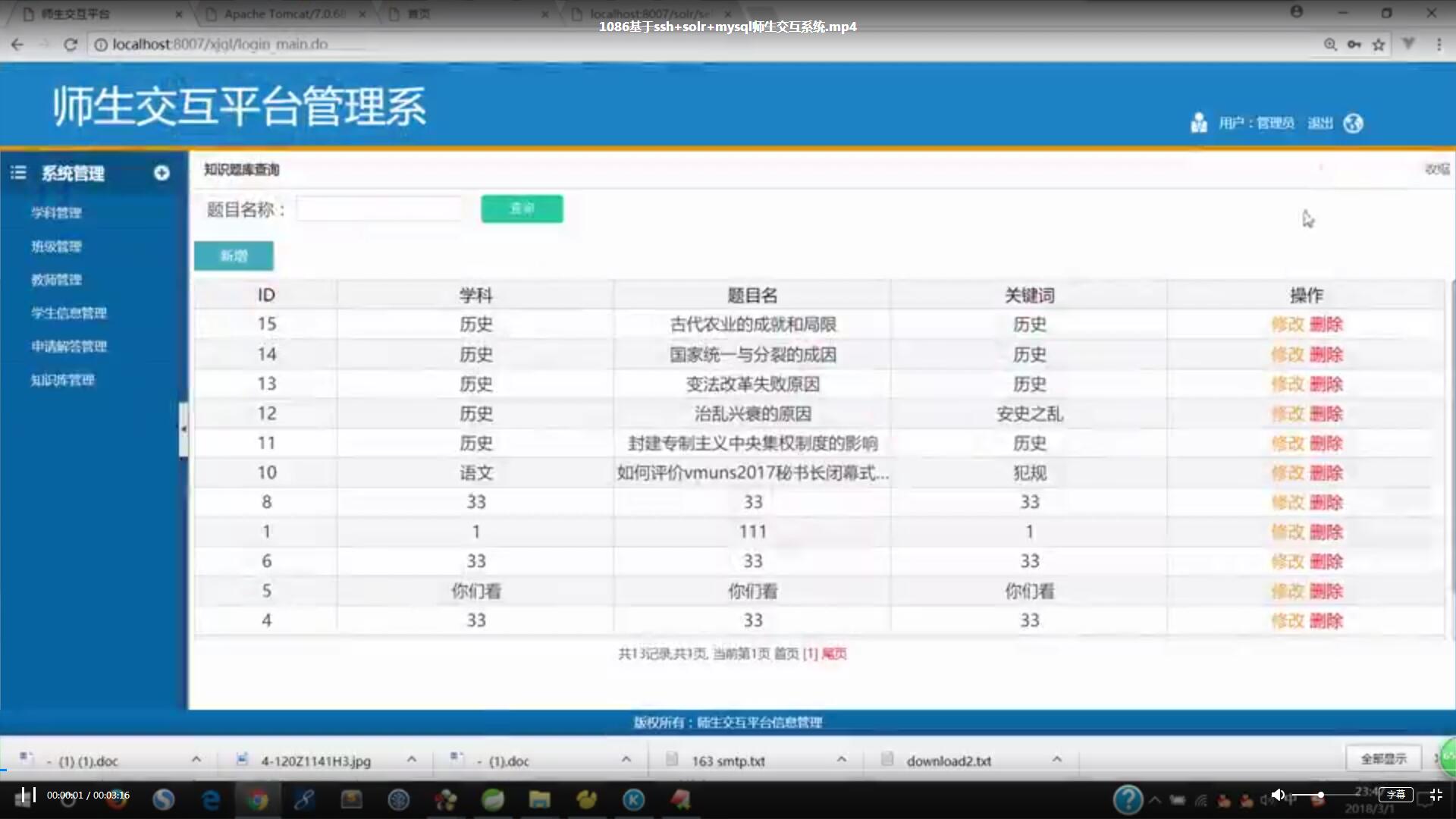Exit fullscreen on video player

click(x=1436, y=795)
